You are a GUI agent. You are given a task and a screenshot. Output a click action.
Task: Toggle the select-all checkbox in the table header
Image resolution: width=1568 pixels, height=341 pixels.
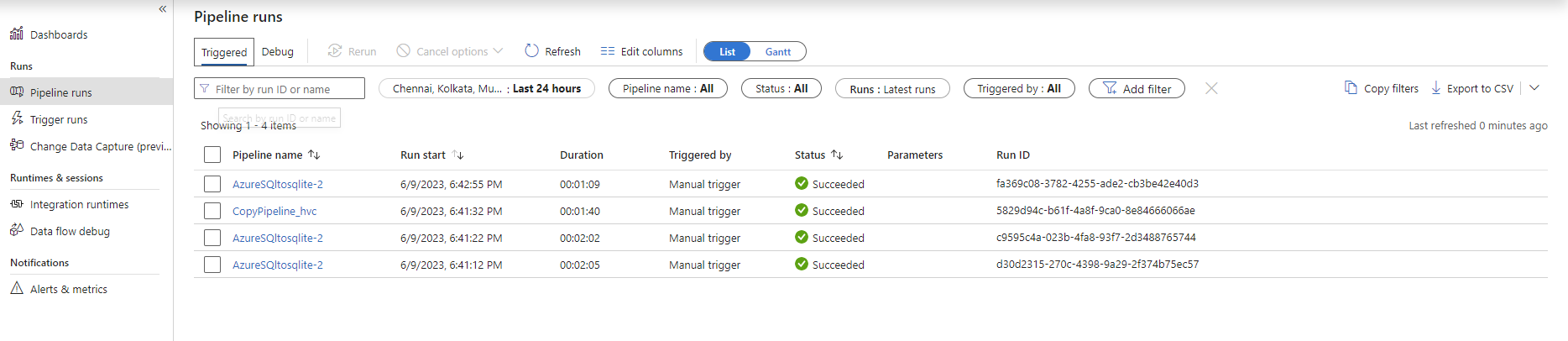pyautogui.click(x=212, y=155)
